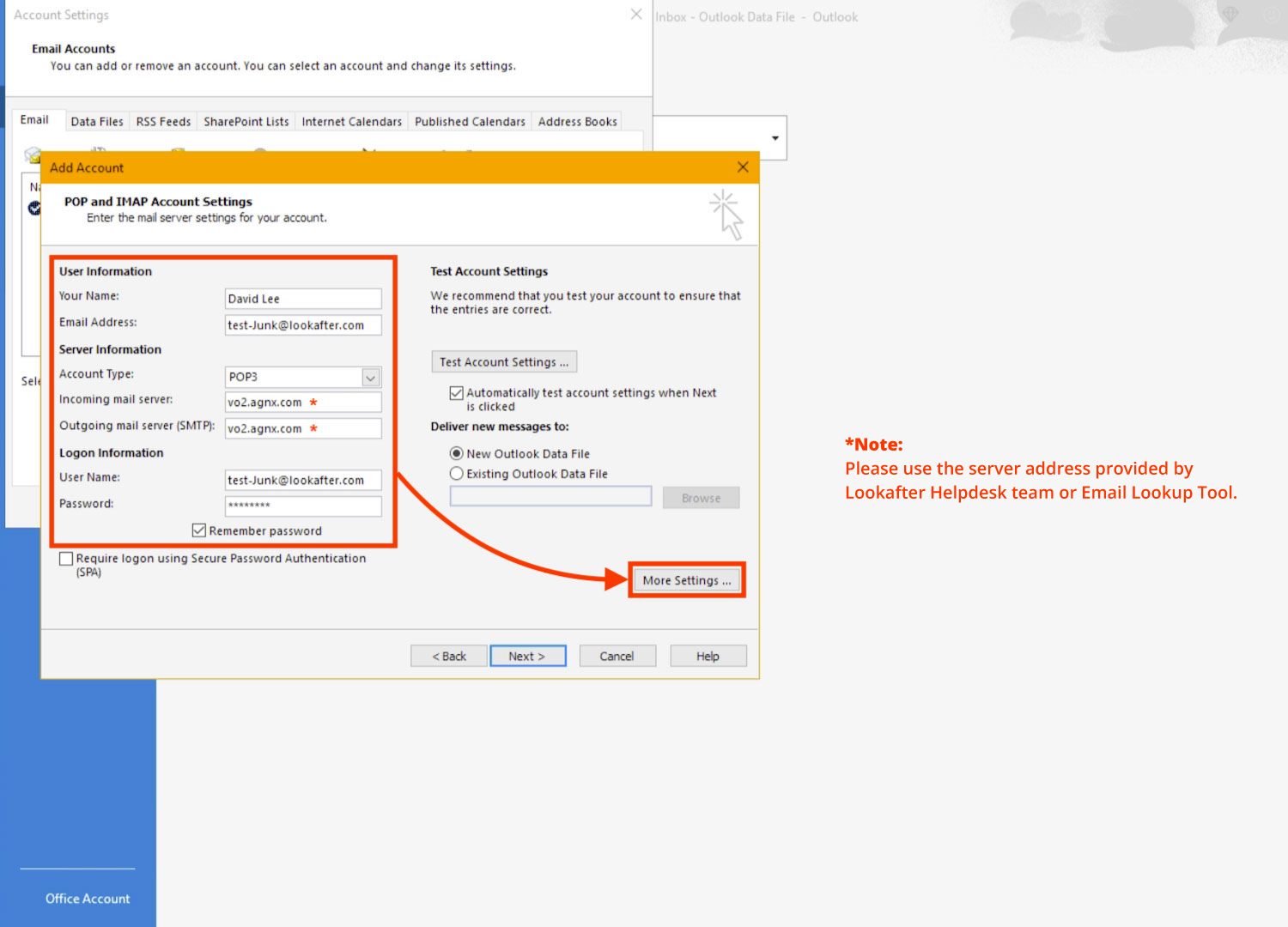Screen dimensions: 1288x927
Task: Click the default account checkmark icon
Action: [34, 208]
